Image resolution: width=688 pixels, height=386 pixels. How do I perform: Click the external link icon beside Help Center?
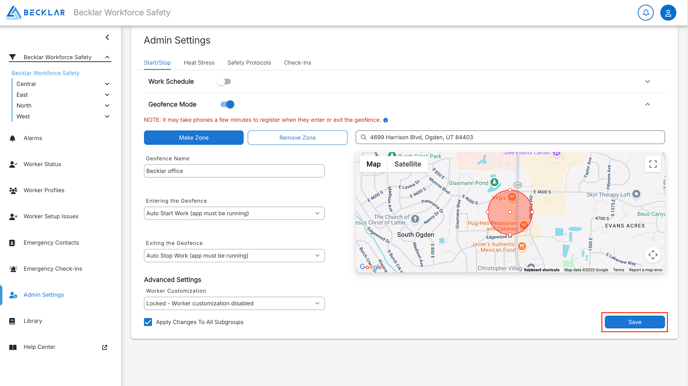(104, 347)
